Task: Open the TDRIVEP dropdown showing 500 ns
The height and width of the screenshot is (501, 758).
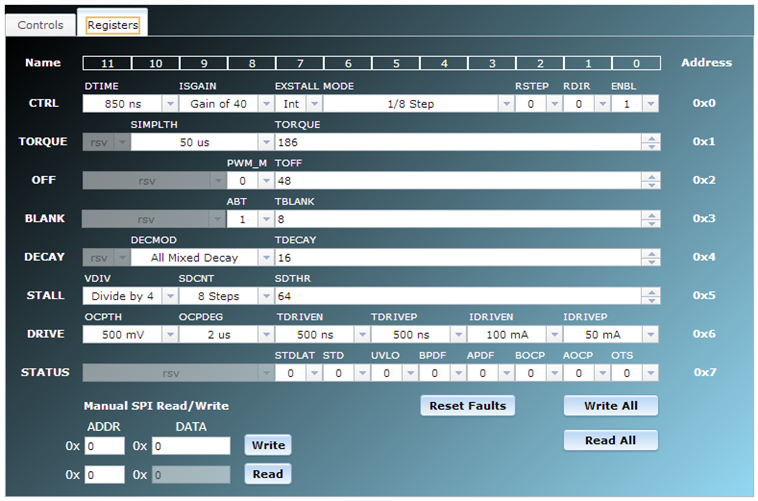Action: [x=418, y=334]
